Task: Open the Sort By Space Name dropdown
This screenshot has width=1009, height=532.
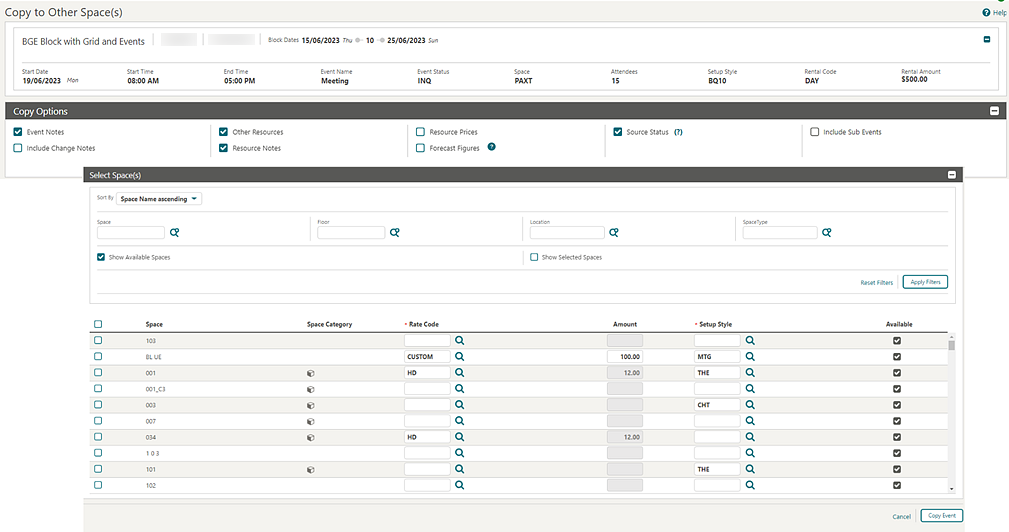Action: click(x=160, y=199)
